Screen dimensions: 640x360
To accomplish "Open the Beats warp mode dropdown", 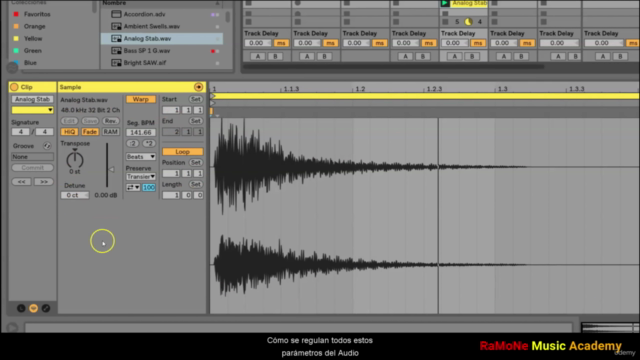I will coord(140,157).
